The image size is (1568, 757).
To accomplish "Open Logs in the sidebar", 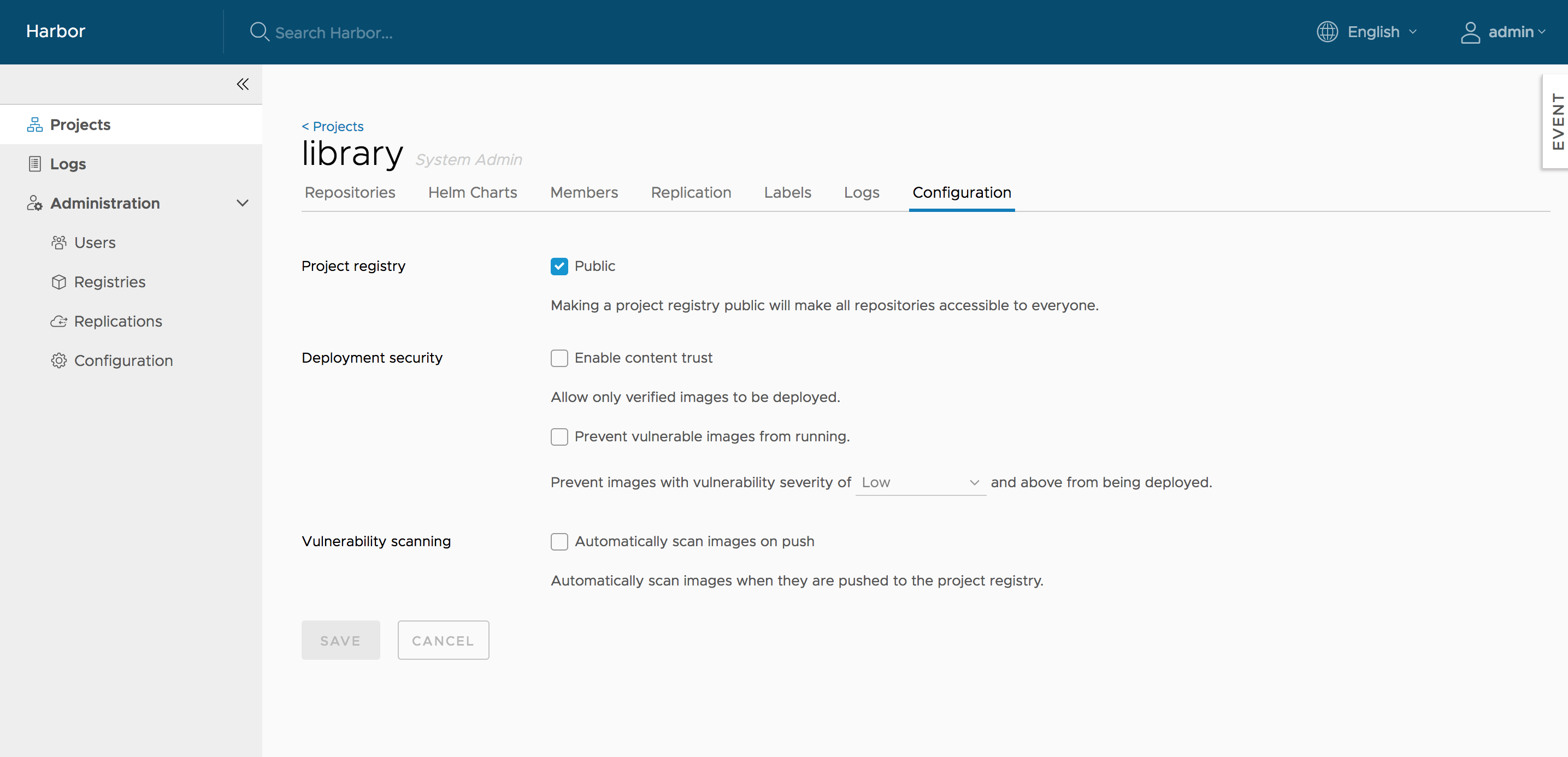I will pos(131,164).
